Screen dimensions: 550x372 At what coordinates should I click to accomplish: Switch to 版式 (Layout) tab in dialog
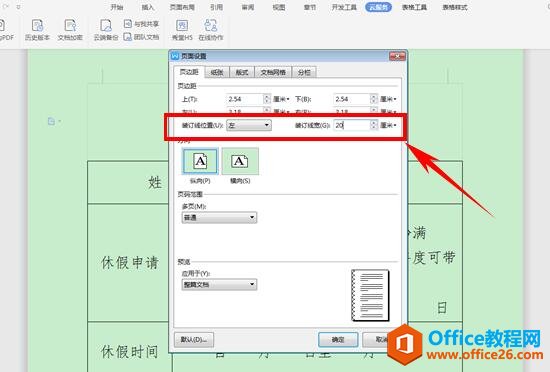(242, 72)
